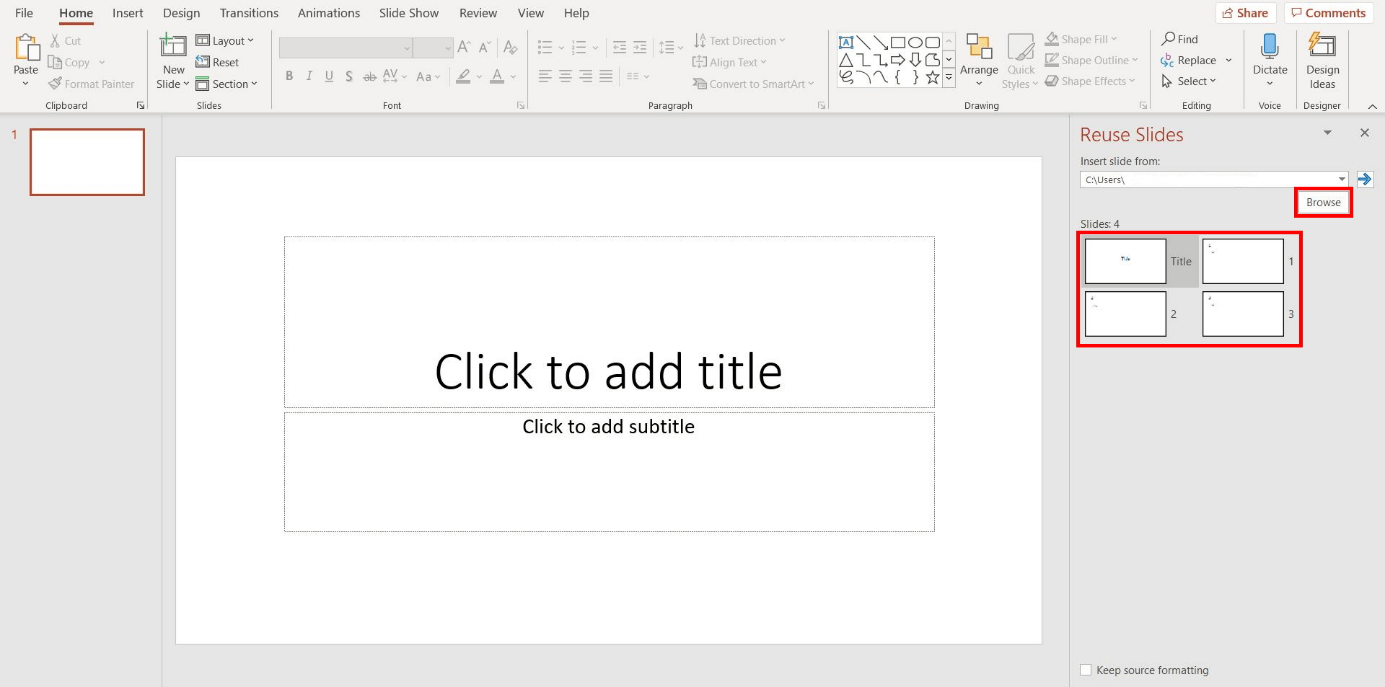Switch to the Transitions tab

(x=248, y=12)
